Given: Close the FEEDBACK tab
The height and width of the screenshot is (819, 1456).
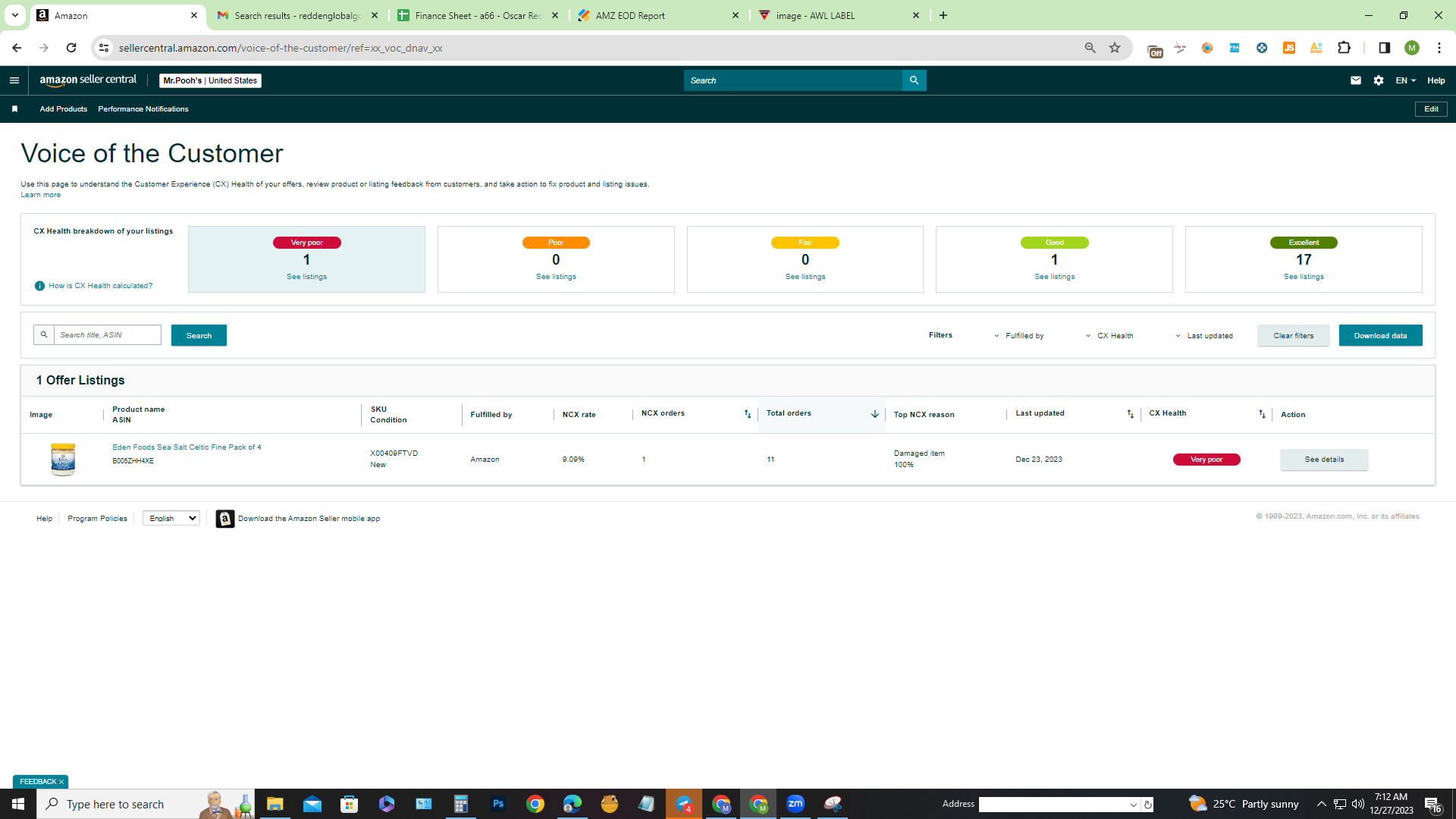Looking at the screenshot, I should click(61, 782).
